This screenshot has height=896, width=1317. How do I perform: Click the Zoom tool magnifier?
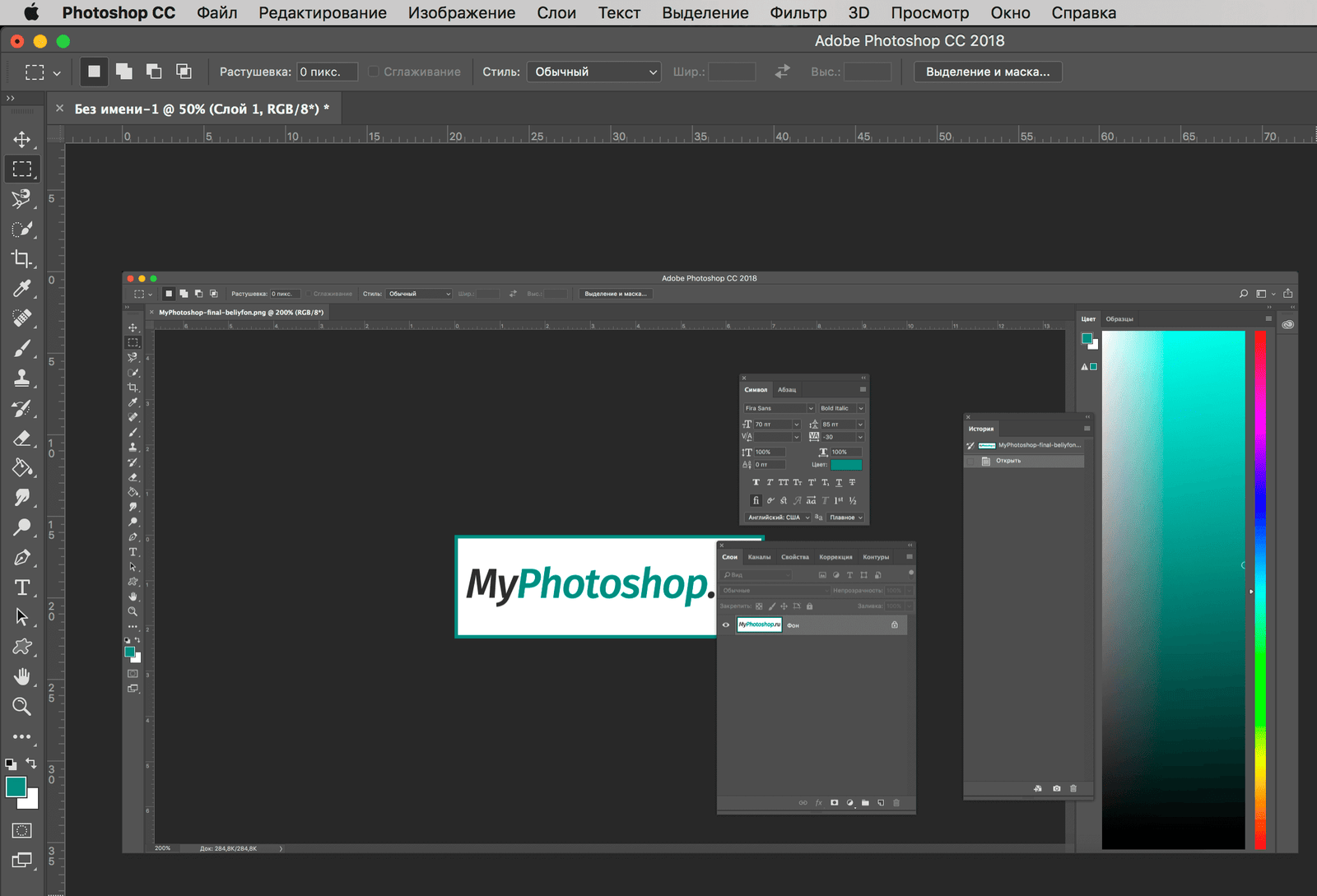point(22,707)
